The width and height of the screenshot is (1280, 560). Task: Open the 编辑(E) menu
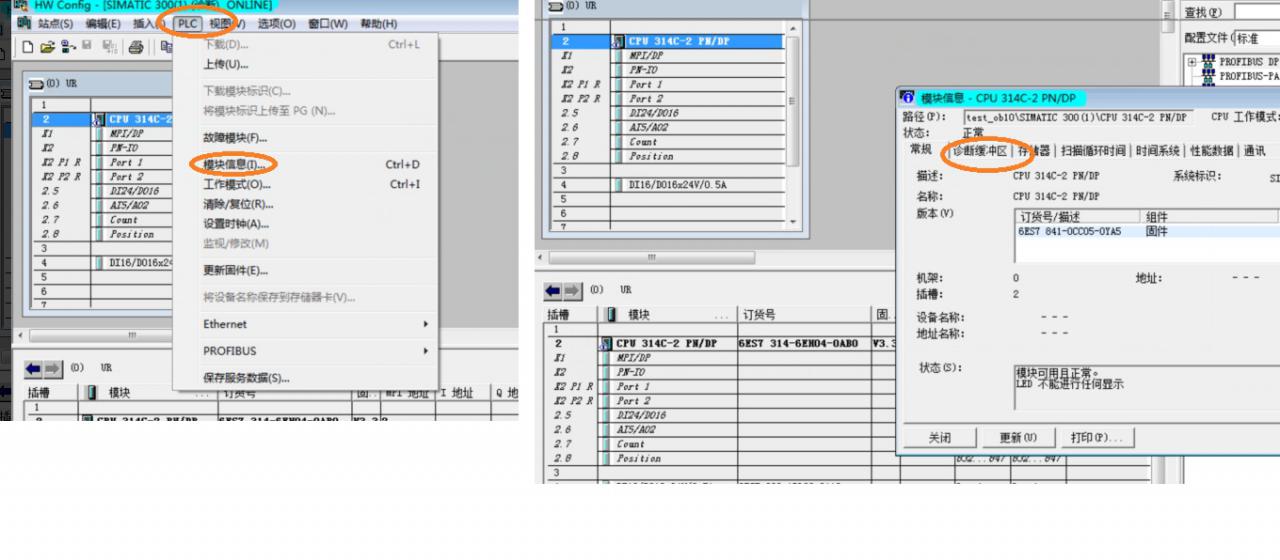[x=103, y=23]
